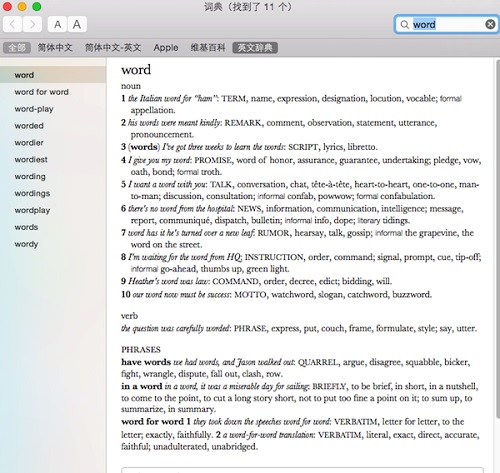Screen dimensions: 500x473
Task: Increase font size with large A button
Action: [x=77, y=24]
